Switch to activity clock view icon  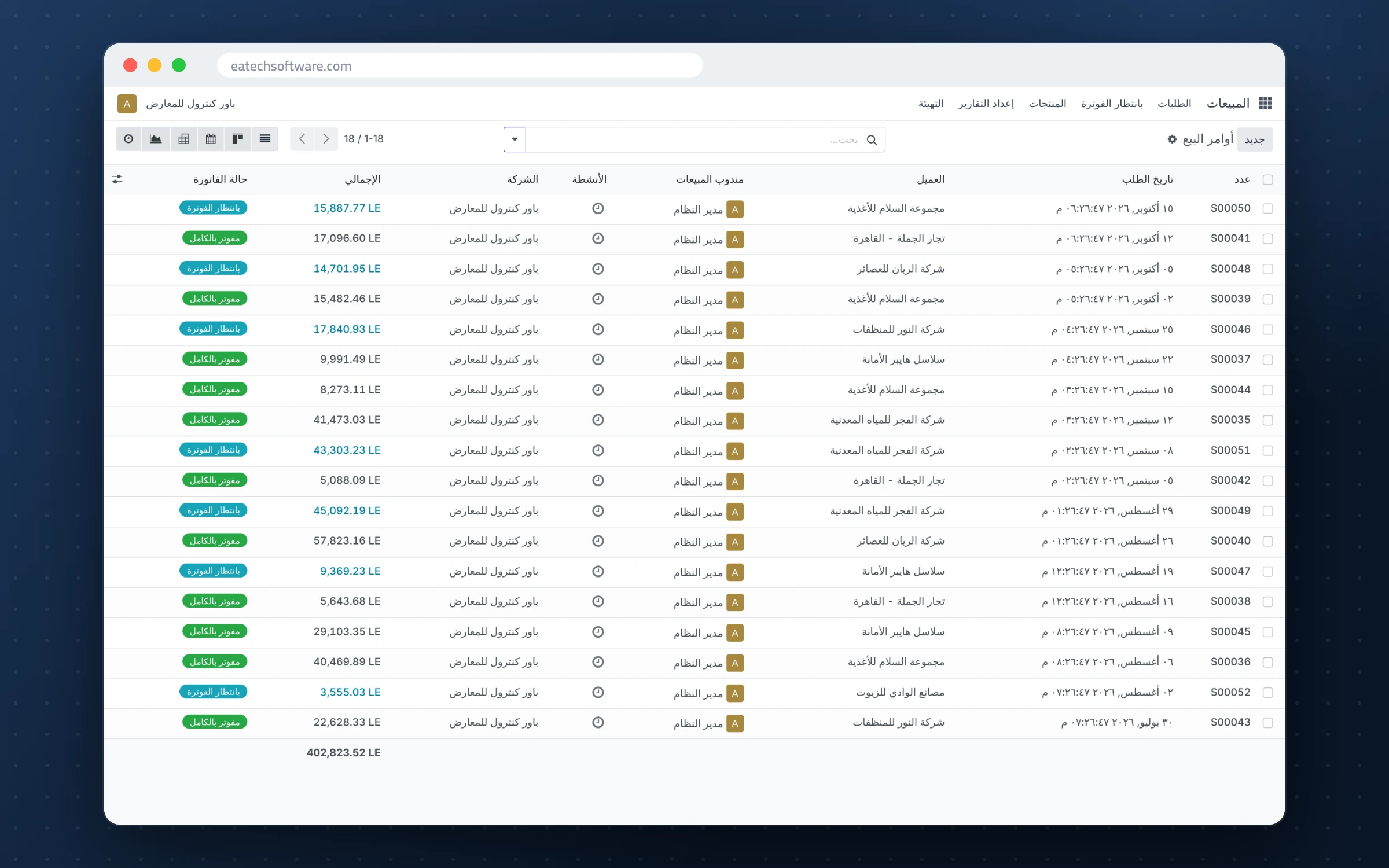(x=128, y=139)
